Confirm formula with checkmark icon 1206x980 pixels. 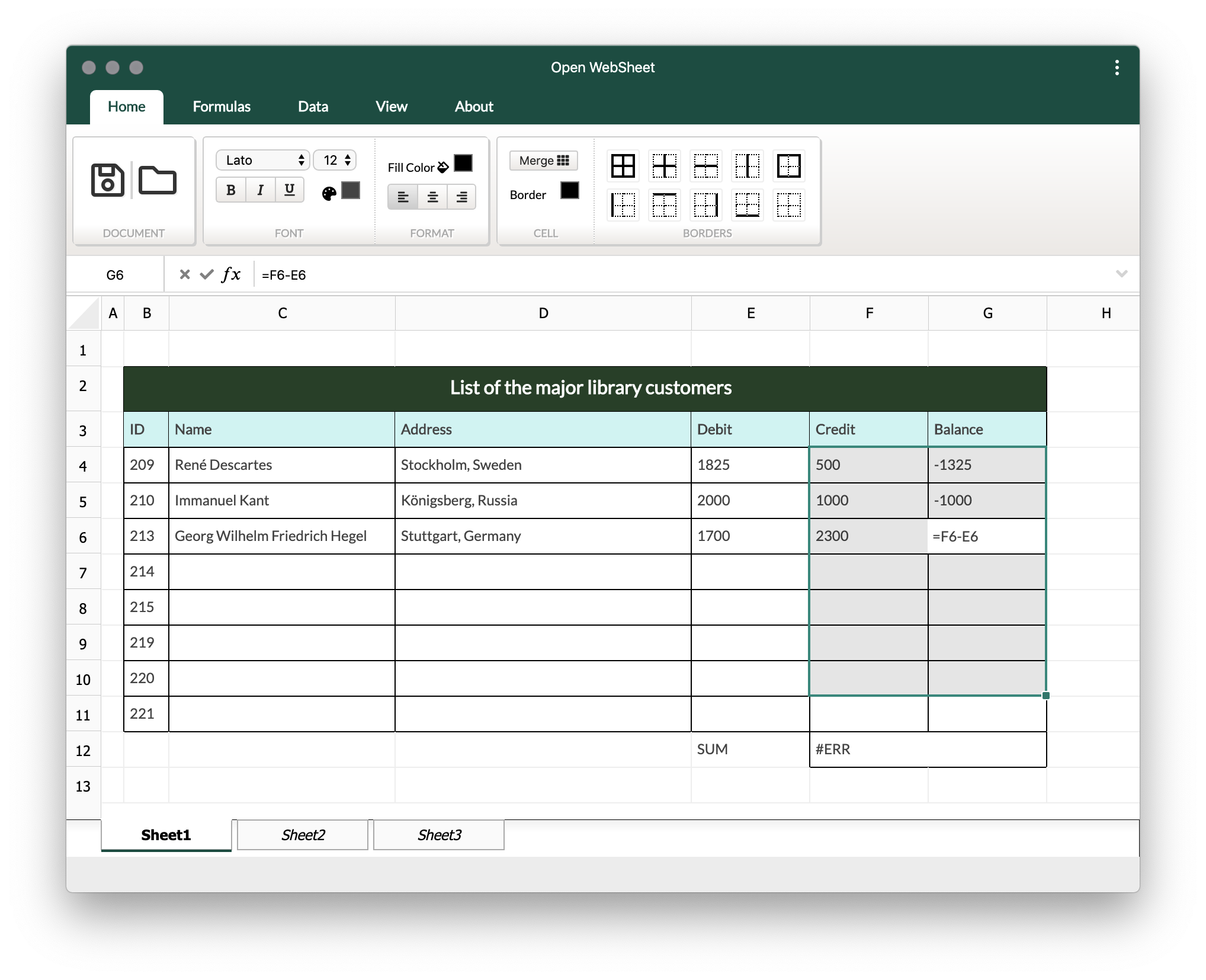[x=206, y=274]
